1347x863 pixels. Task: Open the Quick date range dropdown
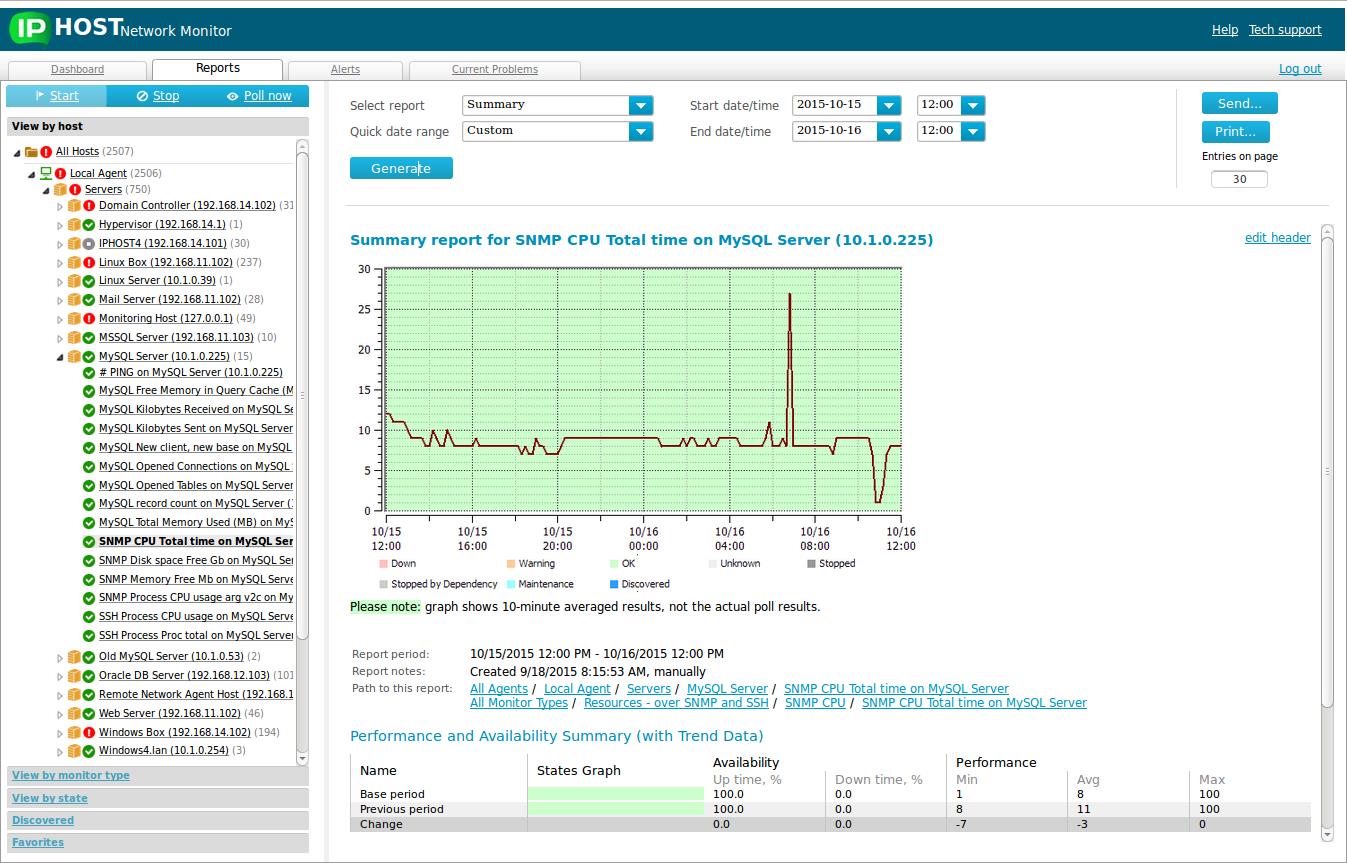[640, 132]
